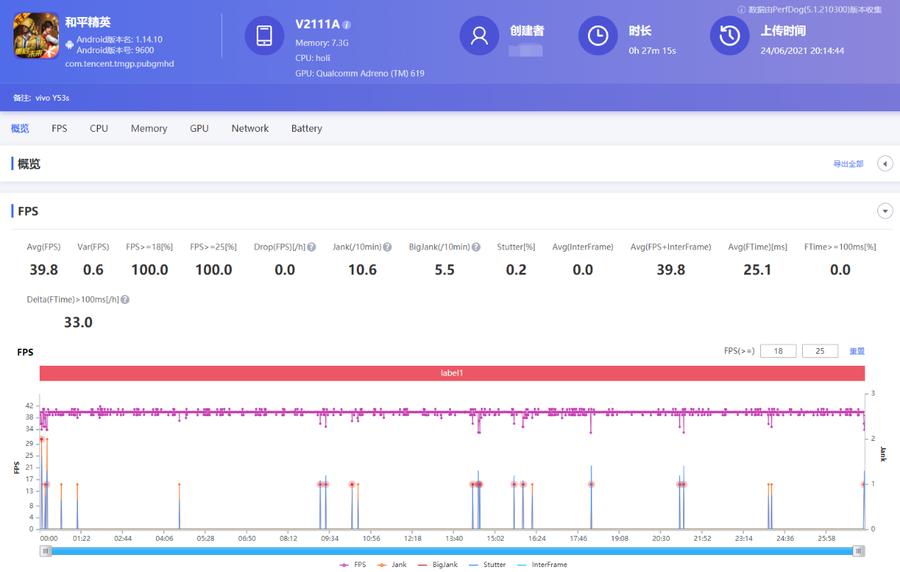Image resolution: width=900 pixels, height=572 pixels.
Task: Click the duration clock icon
Action: pos(597,36)
